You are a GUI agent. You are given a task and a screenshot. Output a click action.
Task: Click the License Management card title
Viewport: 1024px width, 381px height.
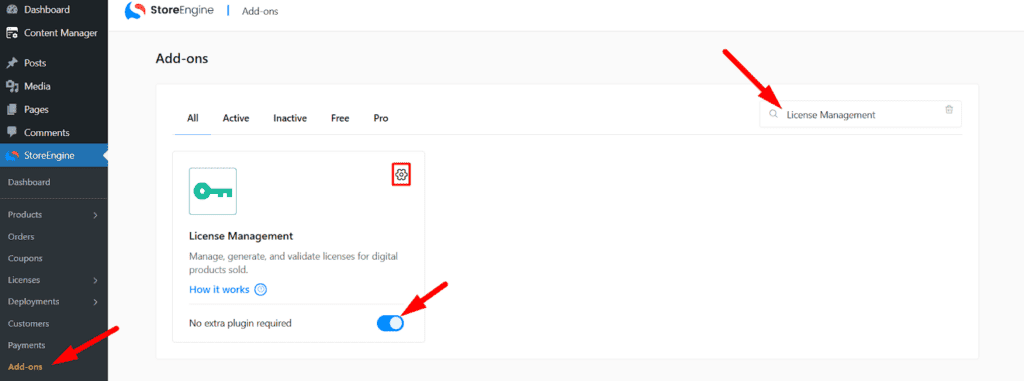coord(241,236)
